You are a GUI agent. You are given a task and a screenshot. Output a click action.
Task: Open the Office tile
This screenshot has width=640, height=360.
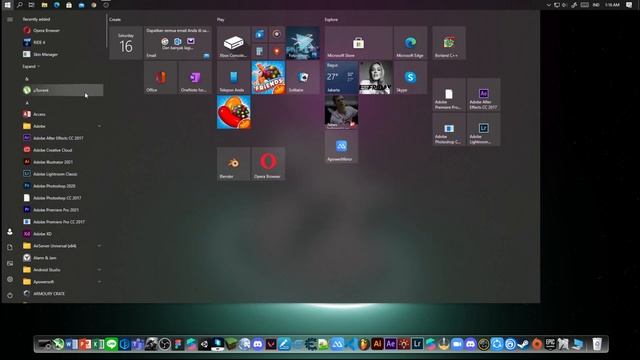[160, 78]
